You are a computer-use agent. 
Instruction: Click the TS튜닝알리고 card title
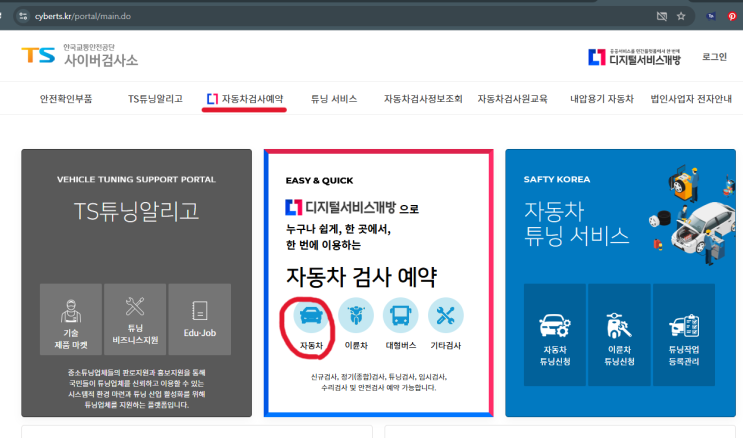(136, 211)
